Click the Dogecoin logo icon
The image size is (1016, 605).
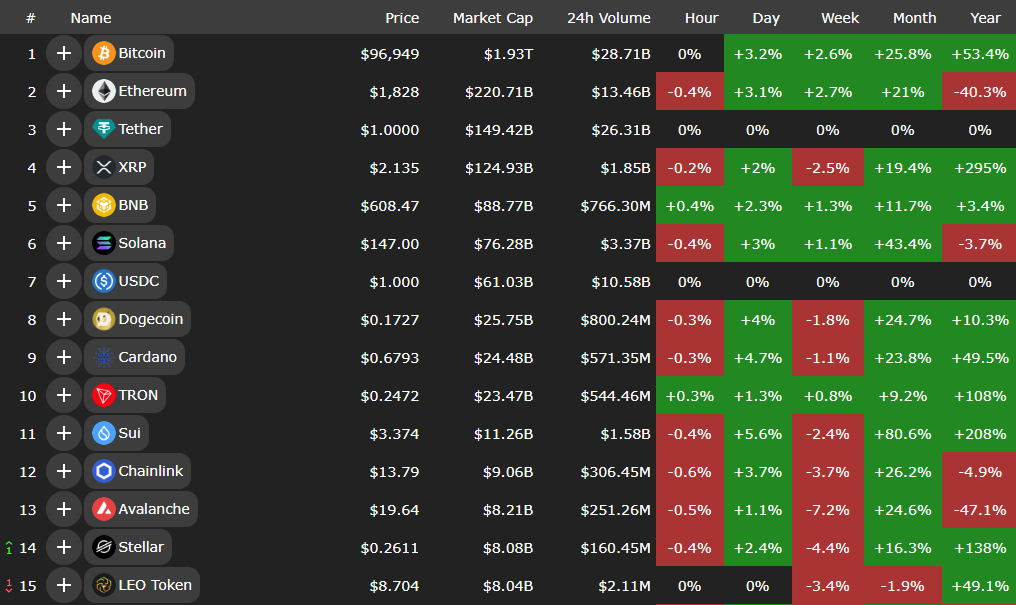click(x=103, y=319)
